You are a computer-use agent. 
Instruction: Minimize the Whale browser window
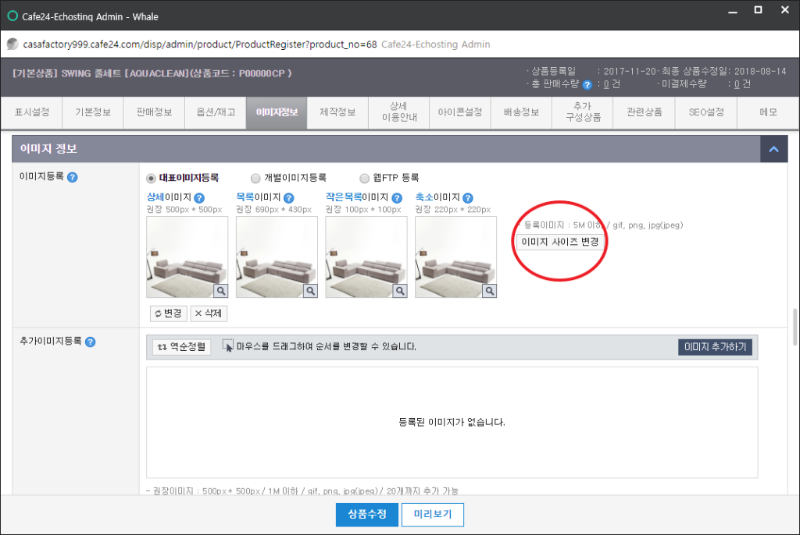733,10
